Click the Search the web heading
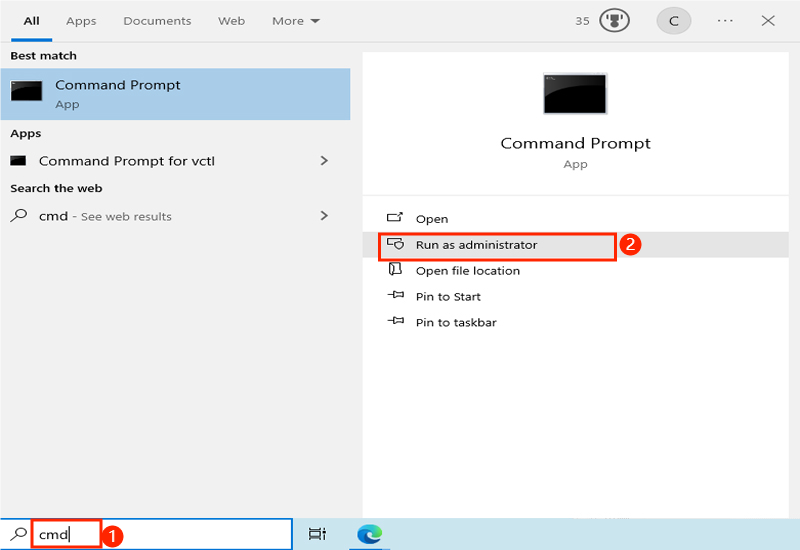The image size is (800, 550). pos(56,188)
